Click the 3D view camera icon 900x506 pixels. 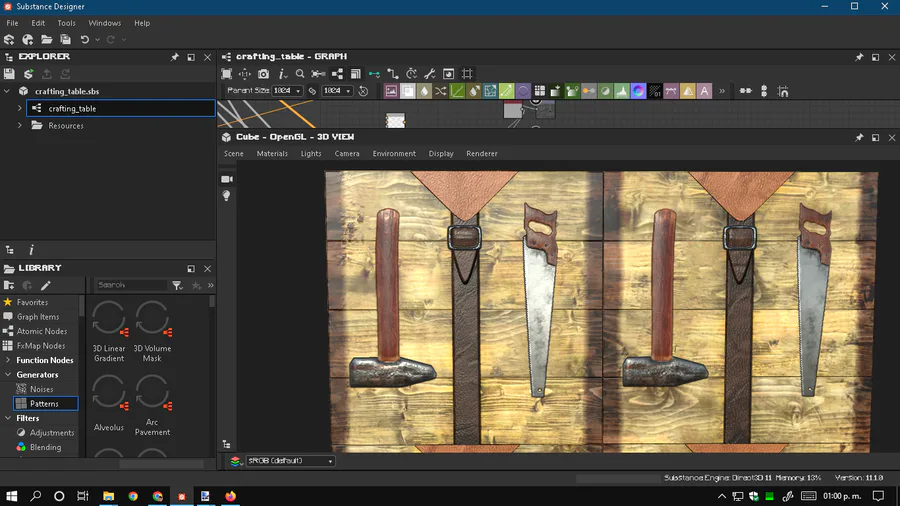[x=227, y=178]
